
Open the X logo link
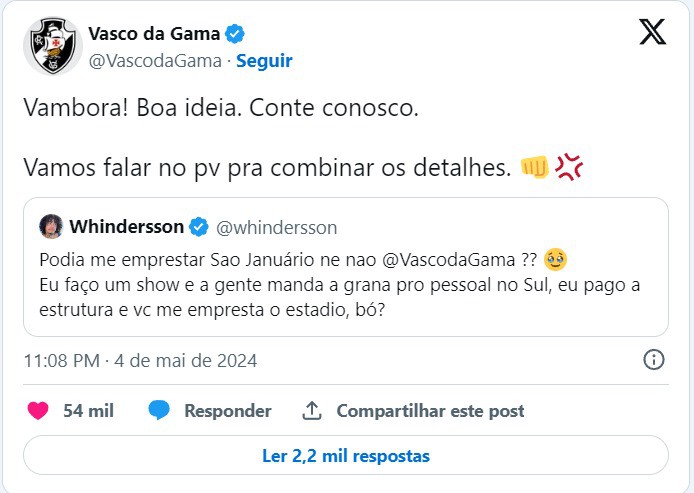(x=652, y=32)
